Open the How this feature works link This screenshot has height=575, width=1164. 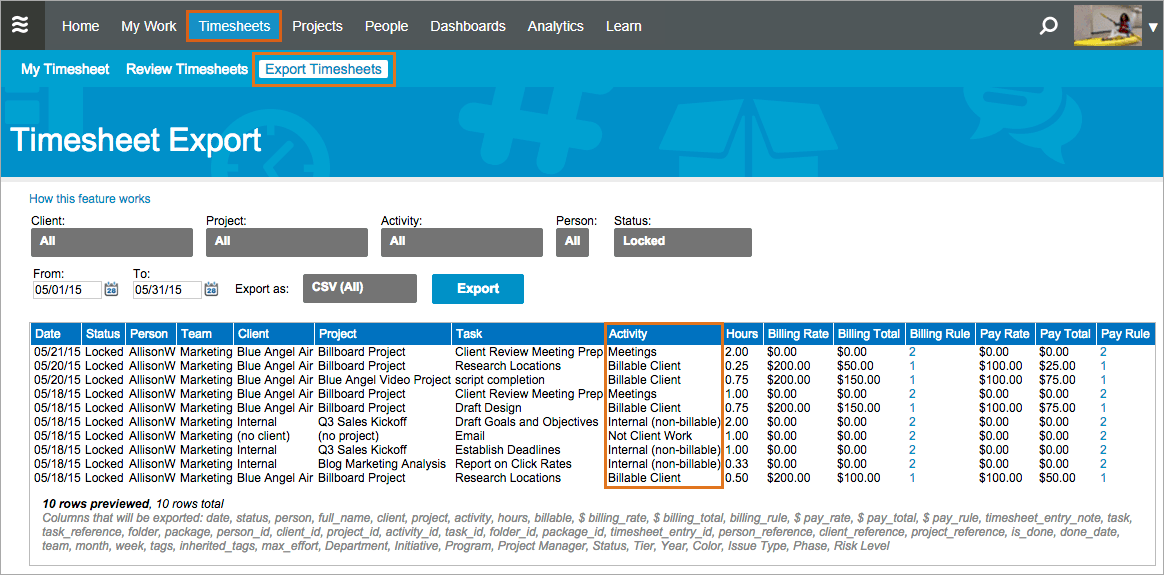click(90, 199)
